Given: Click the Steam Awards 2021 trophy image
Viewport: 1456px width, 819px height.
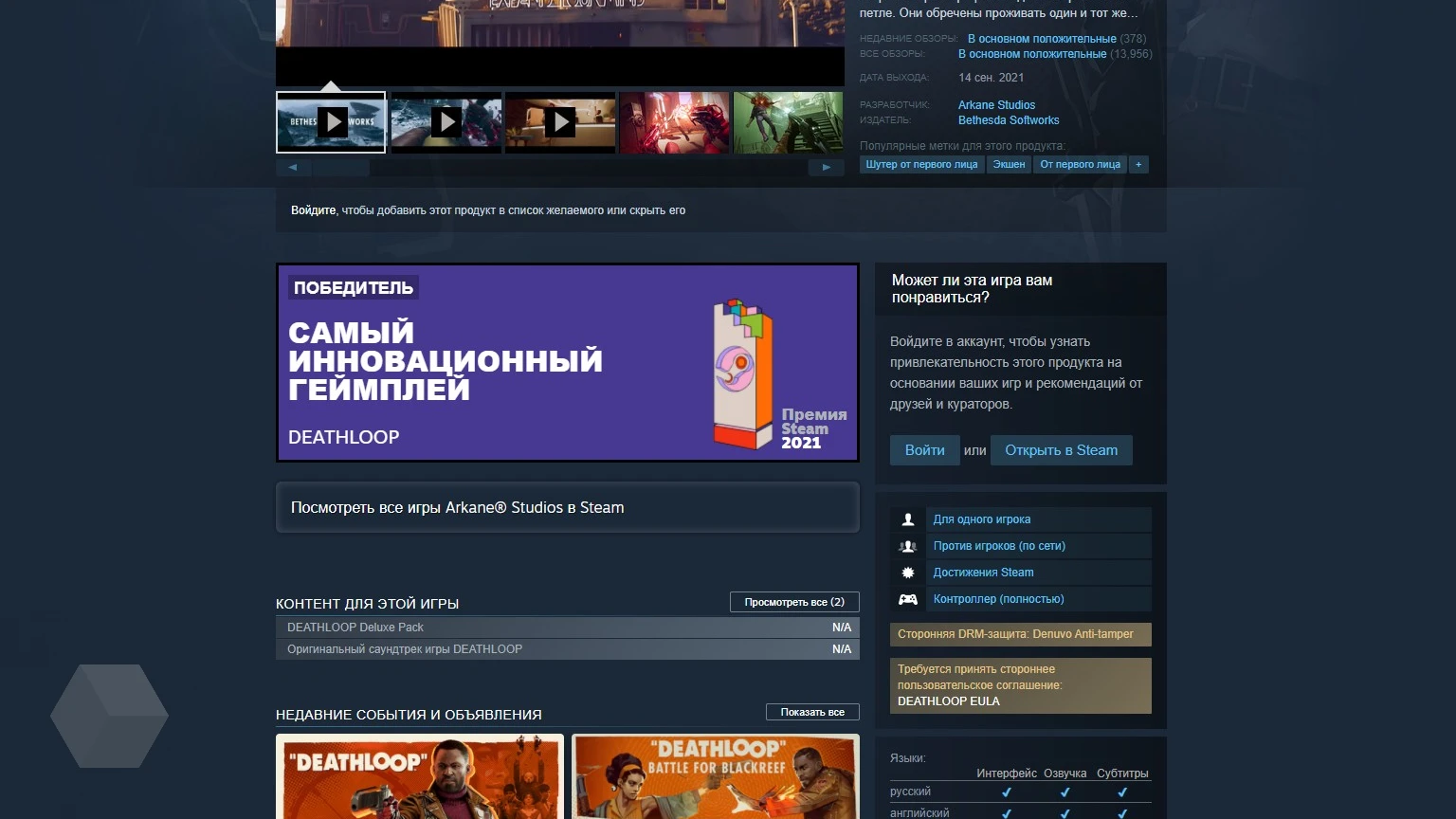Looking at the screenshot, I should pos(743,374).
